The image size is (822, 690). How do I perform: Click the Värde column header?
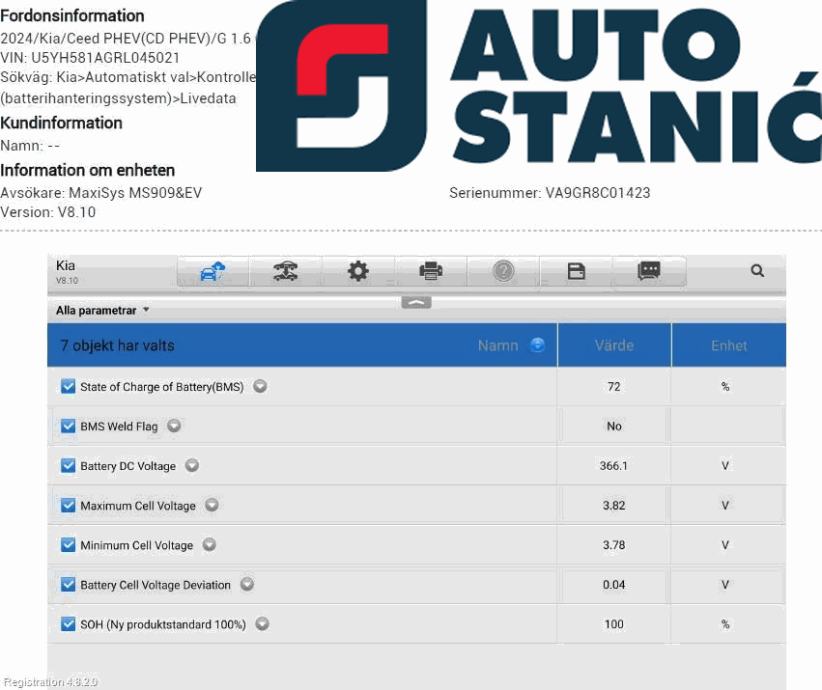coord(614,345)
